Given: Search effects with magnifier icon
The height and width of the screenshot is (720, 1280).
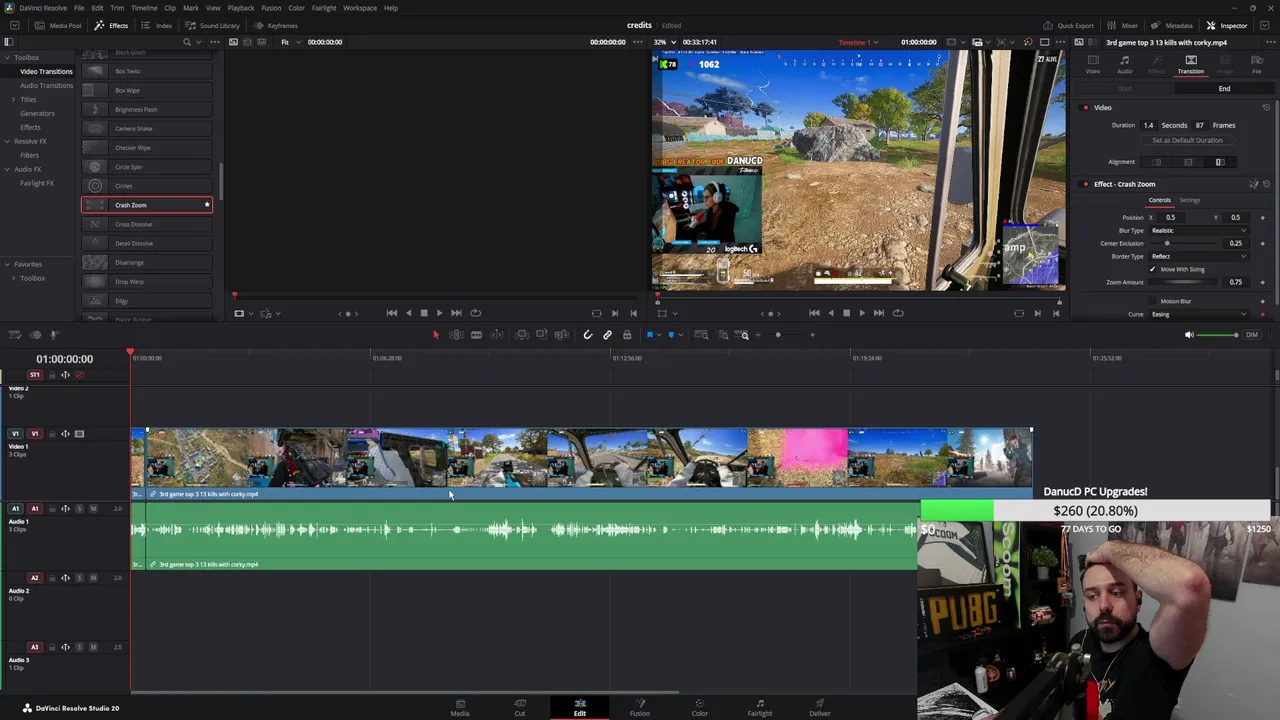Looking at the screenshot, I should (x=186, y=42).
